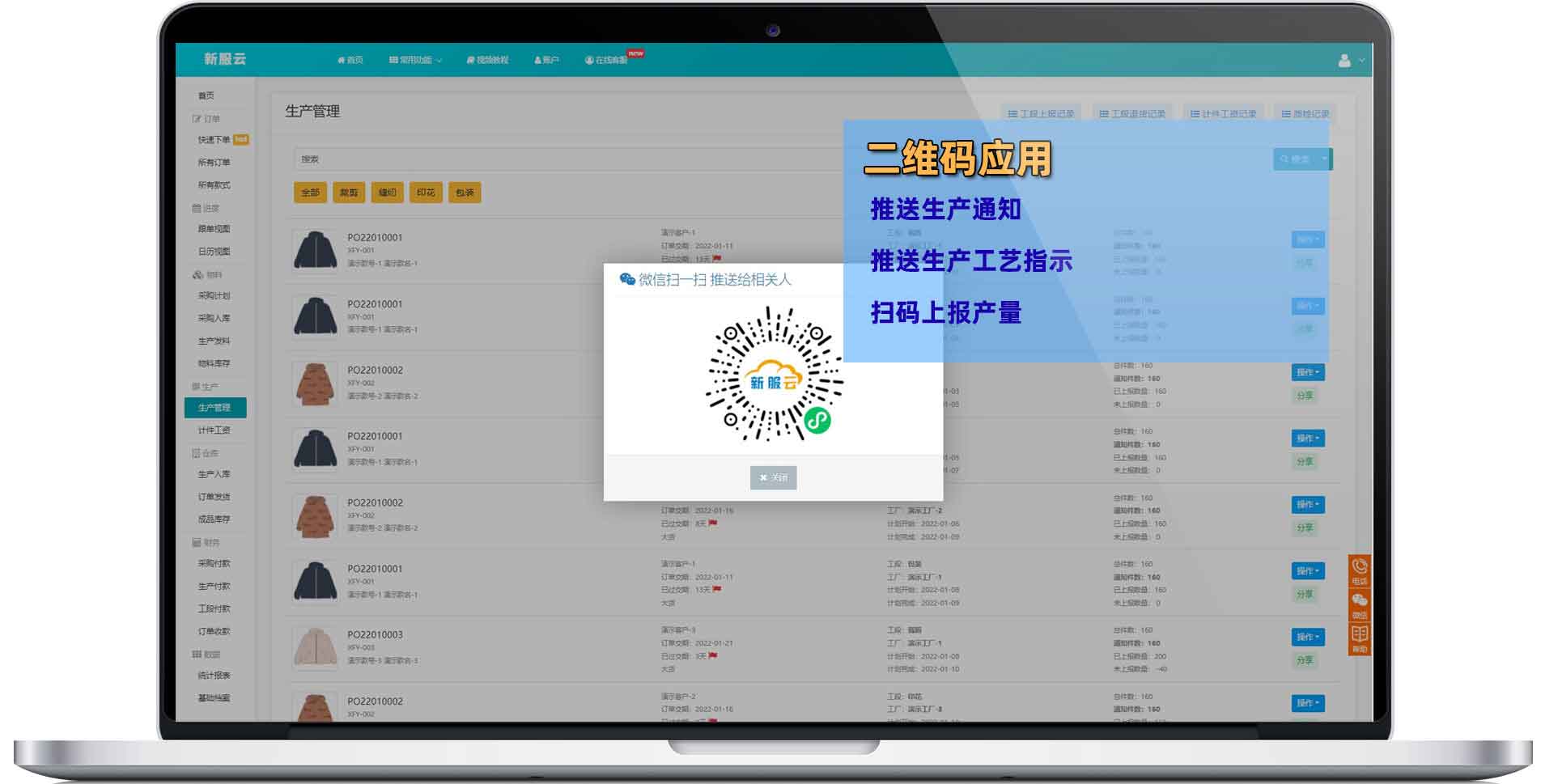Toggle the 缝纫 process filter
This screenshot has height=784, width=1541.
click(x=388, y=193)
